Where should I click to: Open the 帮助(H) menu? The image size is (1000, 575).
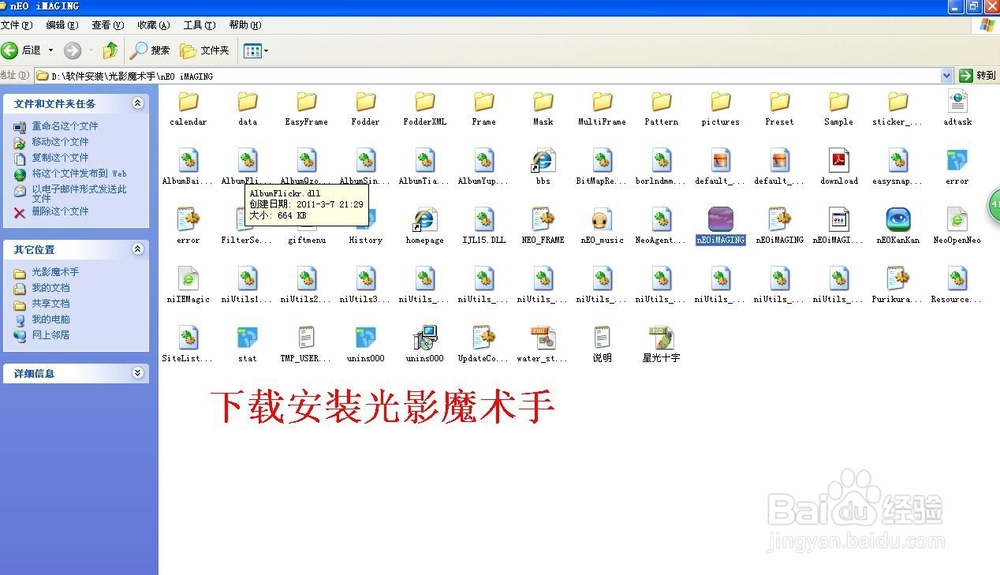tap(246, 25)
